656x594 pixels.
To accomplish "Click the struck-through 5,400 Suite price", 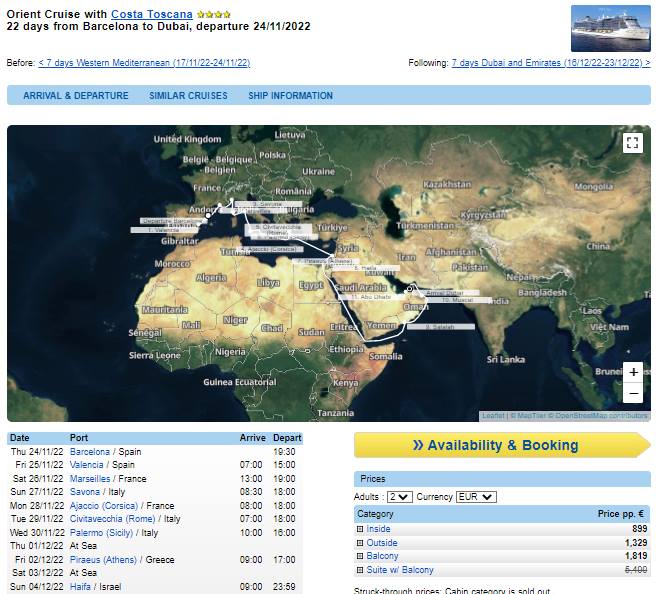I will click(636, 570).
